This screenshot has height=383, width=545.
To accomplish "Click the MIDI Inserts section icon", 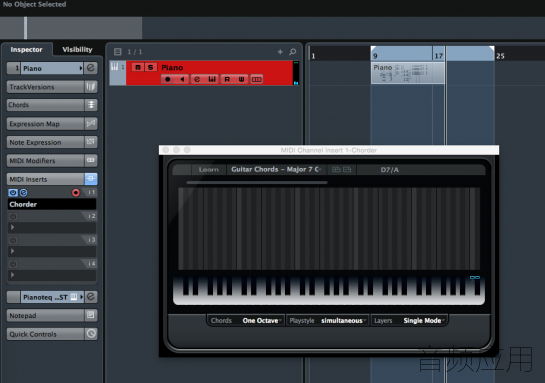I will [91, 179].
